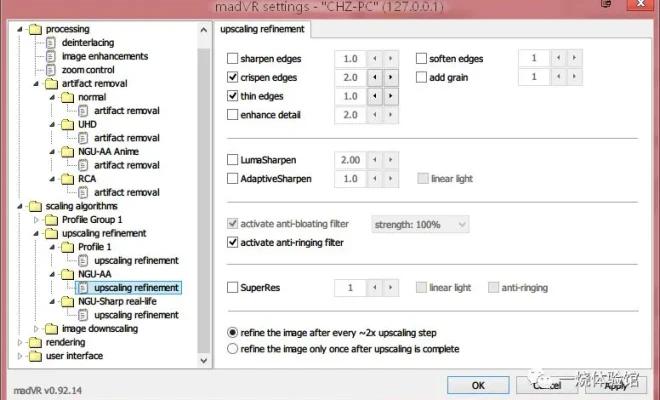This screenshot has width=660, height=400.
Task: Click the Apply button
Action: (x=615, y=384)
